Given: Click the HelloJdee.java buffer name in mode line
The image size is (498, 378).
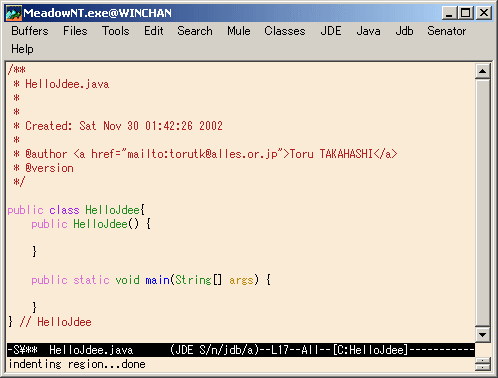Looking at the screenshot, I should click(91, 350).
